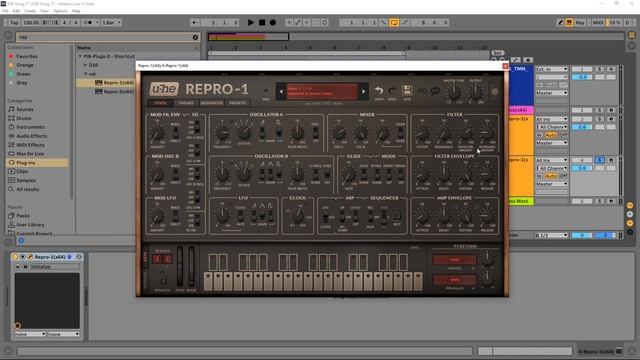Click the Tap tempo button
This screenshot has height=360, width=640.
pos(14,22)
